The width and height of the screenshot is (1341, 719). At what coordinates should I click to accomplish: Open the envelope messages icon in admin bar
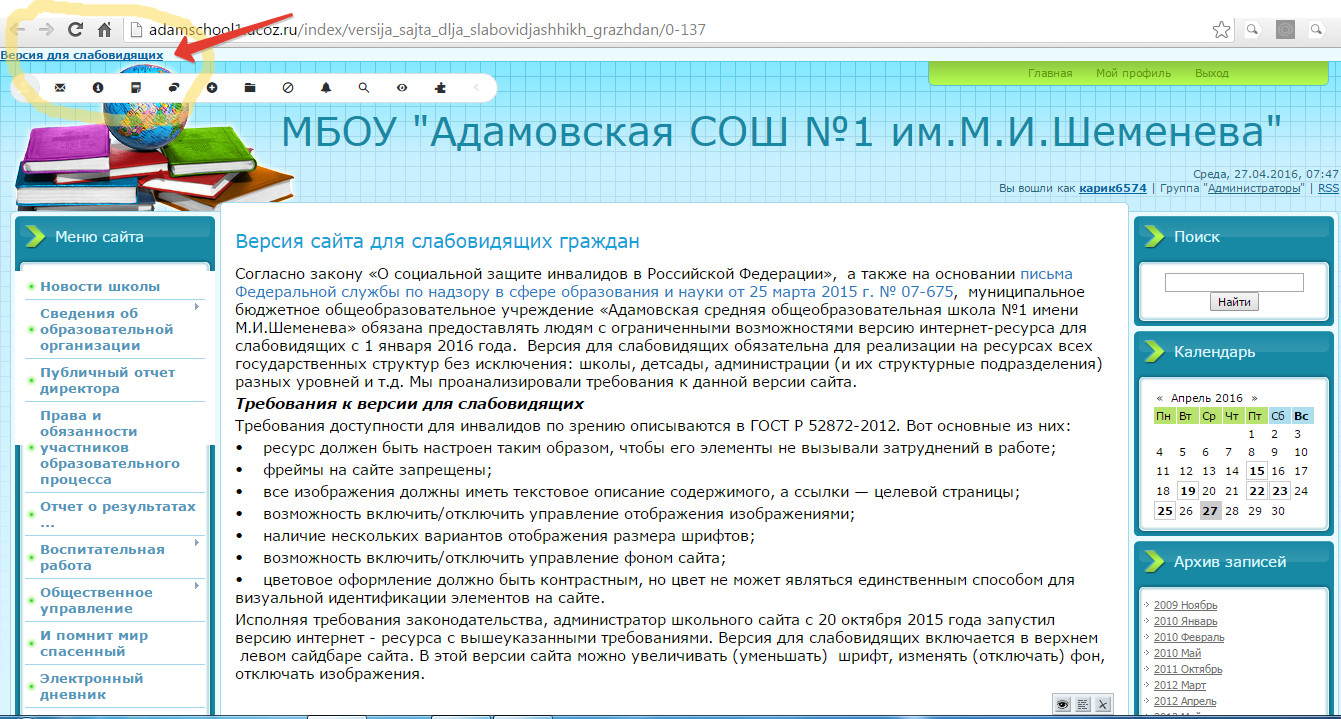60,88
